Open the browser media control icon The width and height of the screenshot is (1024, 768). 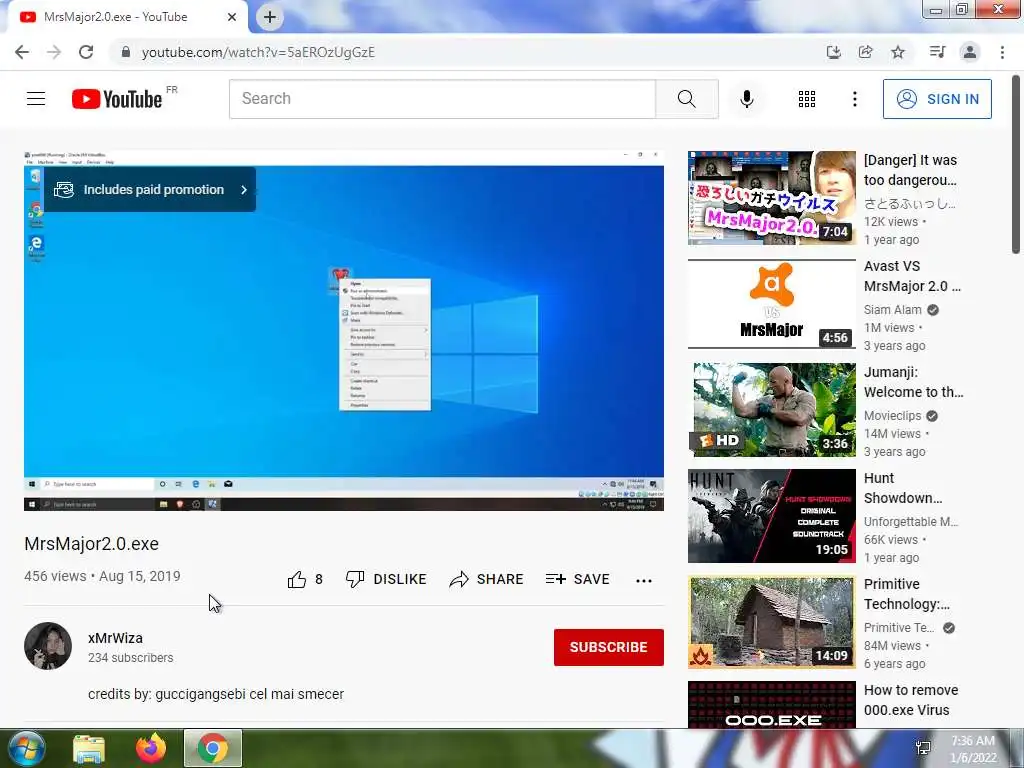pos(937,52)
